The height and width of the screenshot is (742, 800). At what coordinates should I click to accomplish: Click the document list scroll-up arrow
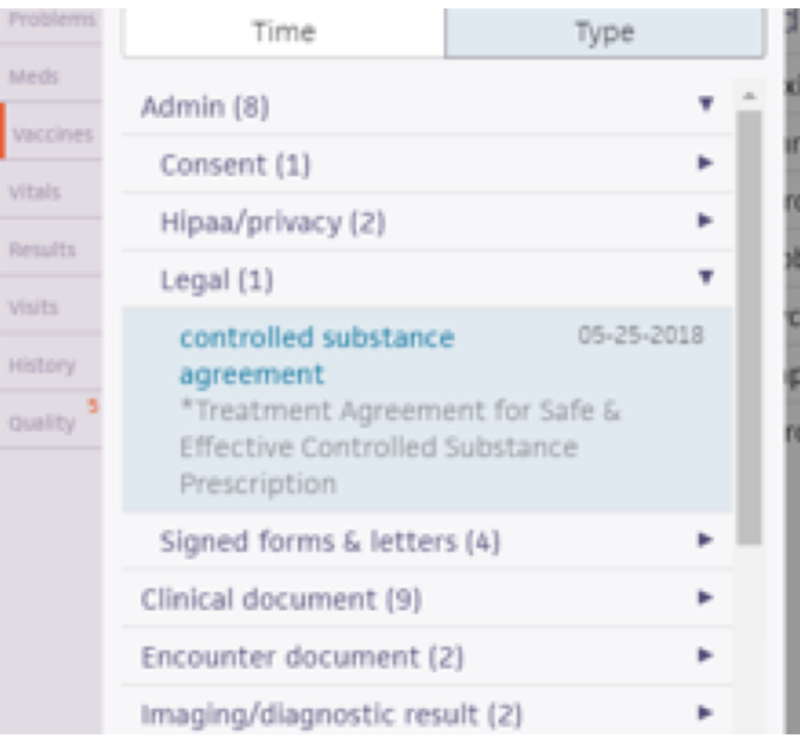click(749, 96)
